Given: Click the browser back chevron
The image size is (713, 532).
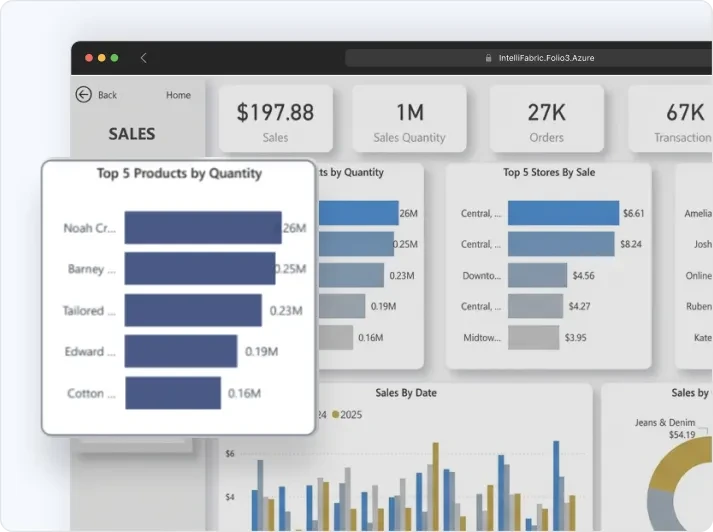Looking at the screenshot, I should click(x=144, y=58).
